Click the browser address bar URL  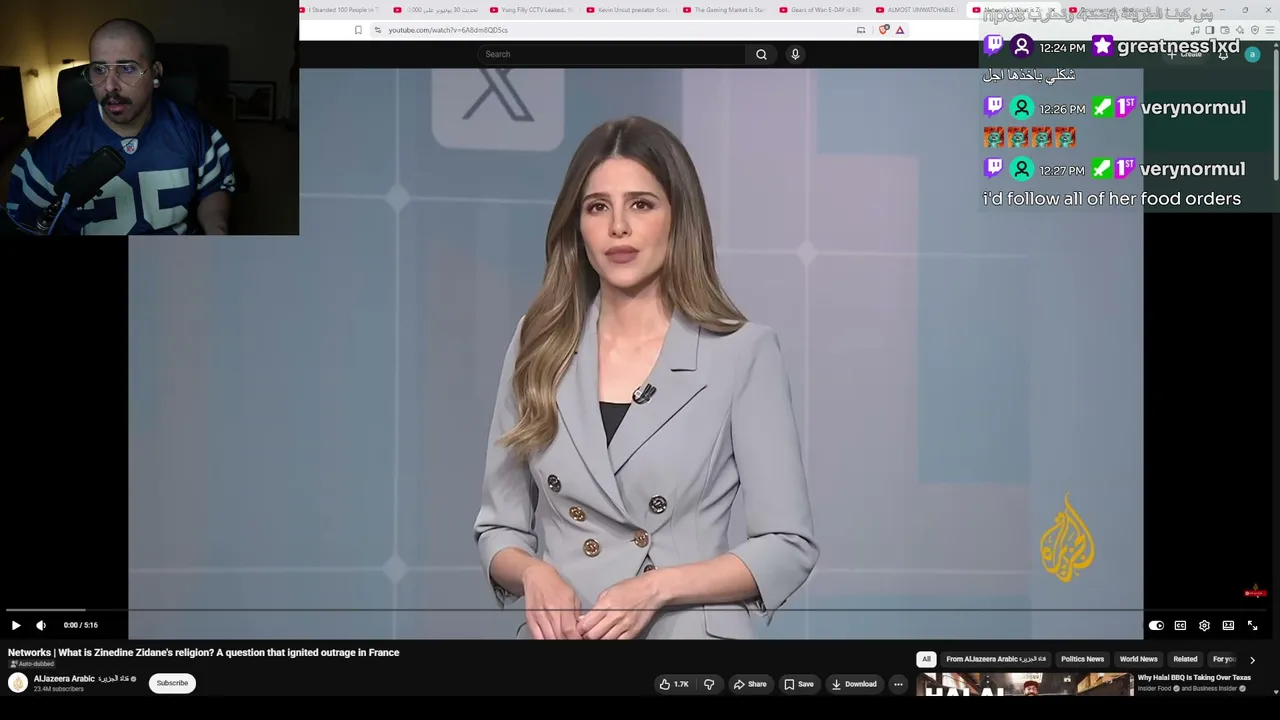[x=448, y=30]
